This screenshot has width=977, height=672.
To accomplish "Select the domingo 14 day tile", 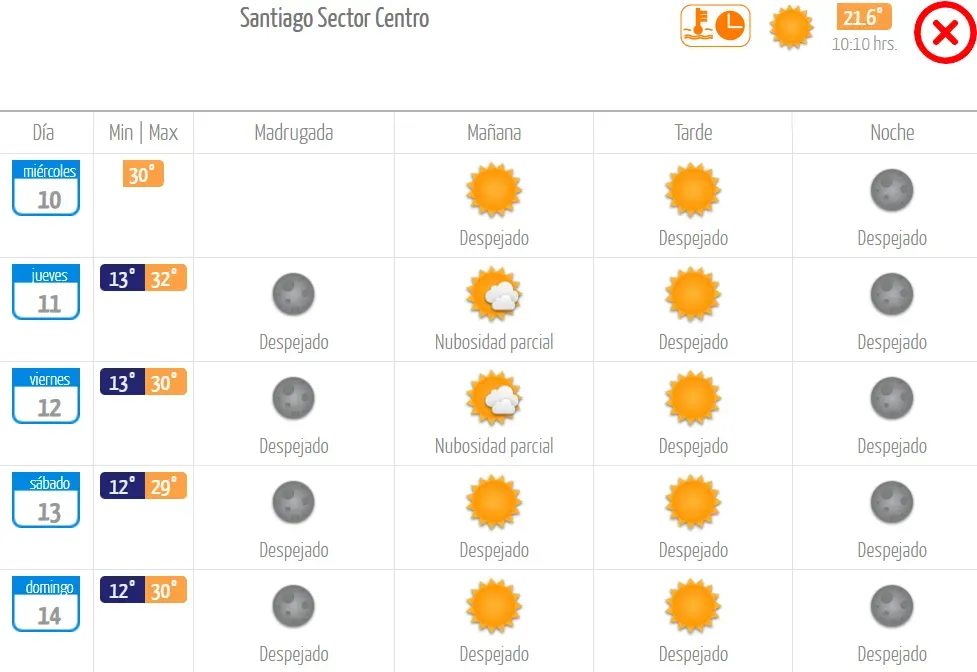I will click(x=46, y=604).
